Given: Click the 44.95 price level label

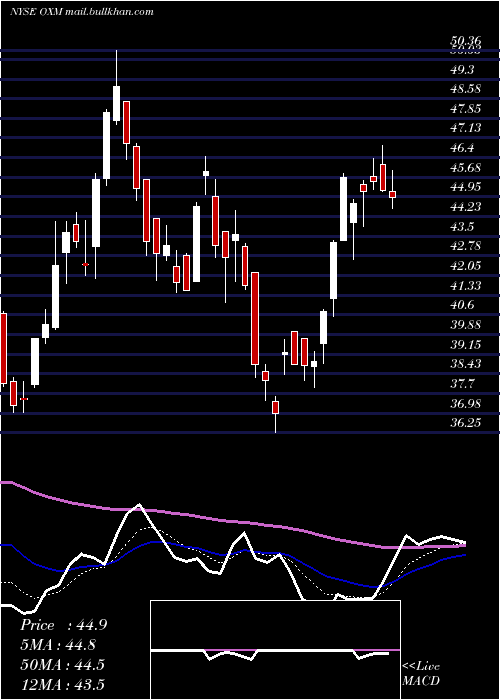Looking at the screenshot, I should tap(465, 186).
